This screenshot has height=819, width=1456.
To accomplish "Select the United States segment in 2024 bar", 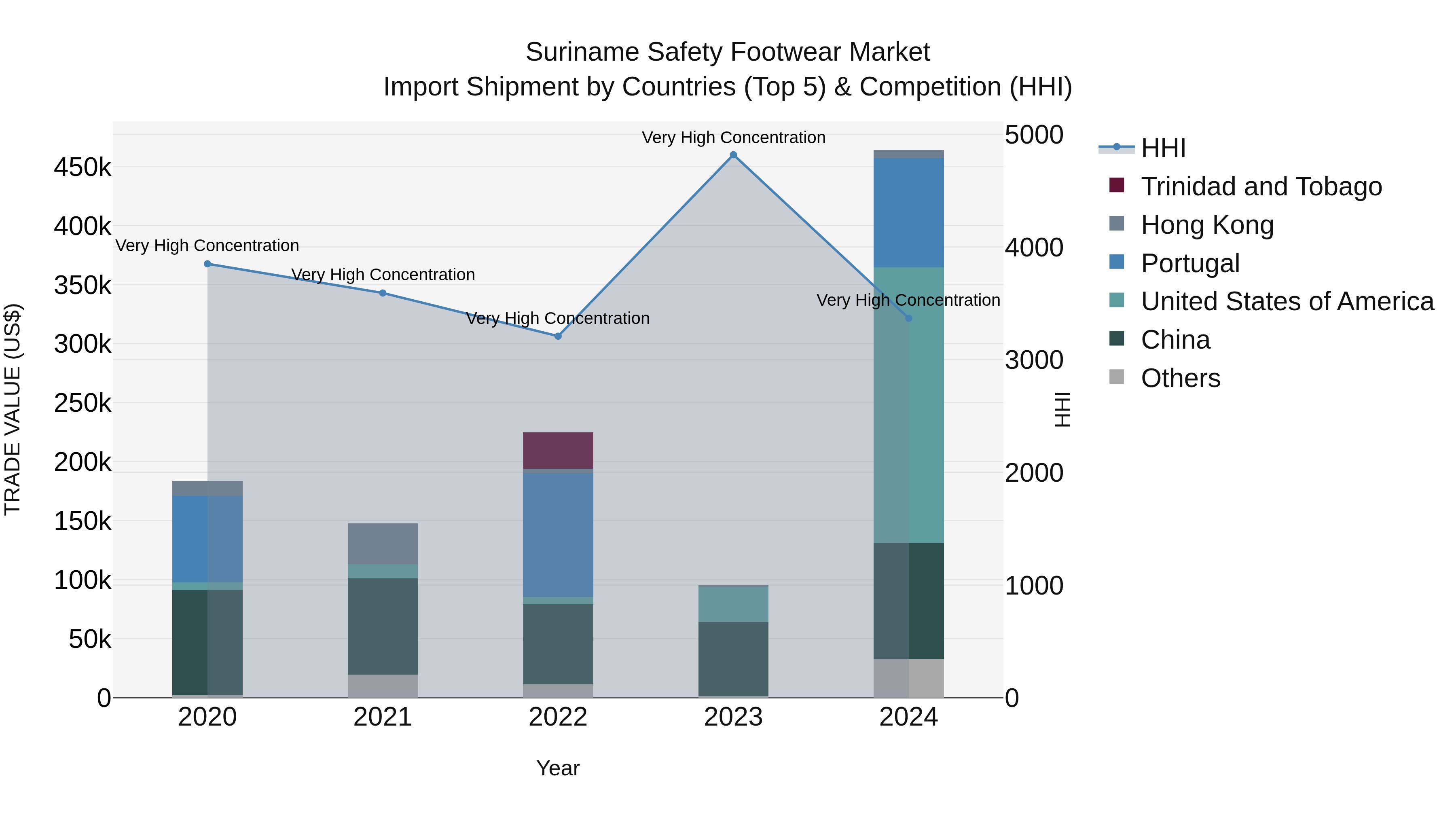I will 908,405.
